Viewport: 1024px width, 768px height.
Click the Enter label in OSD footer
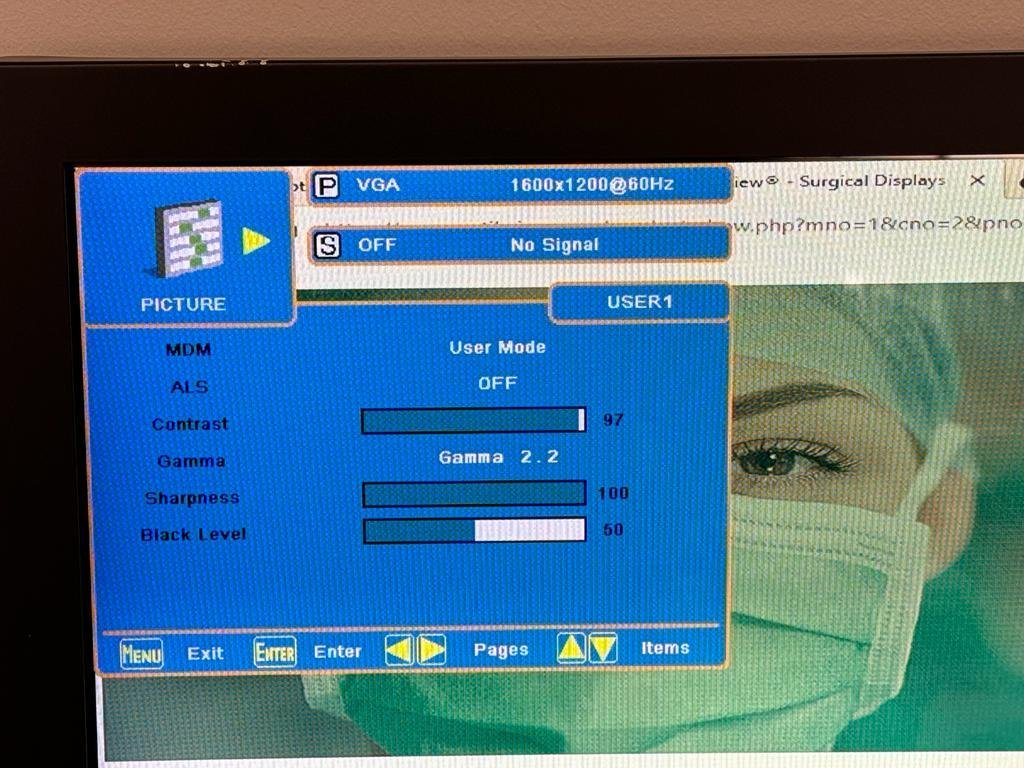click(338, 652)
